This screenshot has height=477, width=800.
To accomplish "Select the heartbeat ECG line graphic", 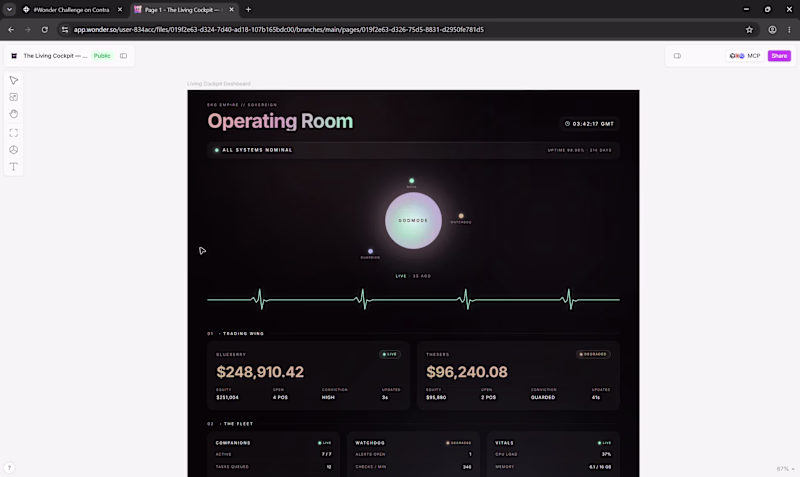I will (x=413, y=299).
